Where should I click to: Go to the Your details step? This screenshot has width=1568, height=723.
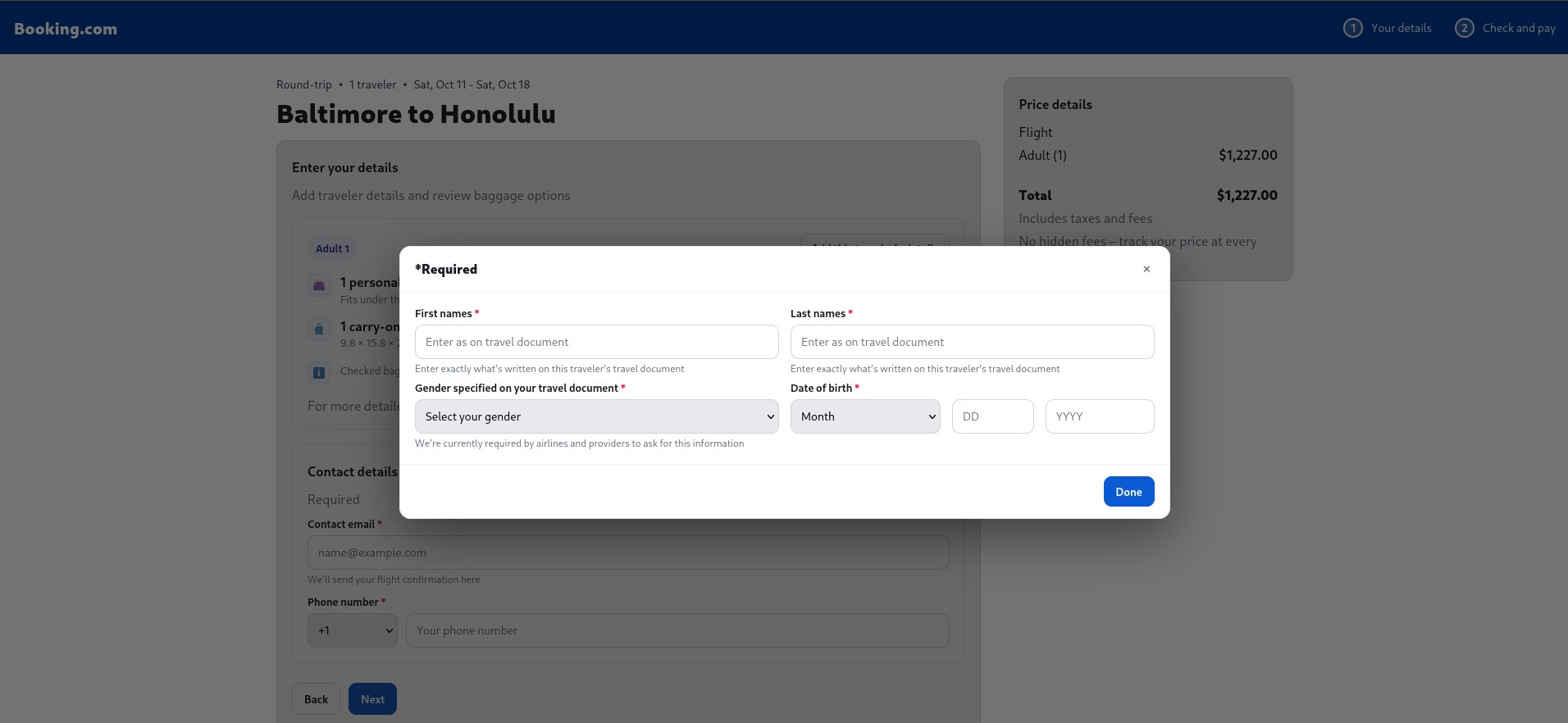coord(1401,28)
